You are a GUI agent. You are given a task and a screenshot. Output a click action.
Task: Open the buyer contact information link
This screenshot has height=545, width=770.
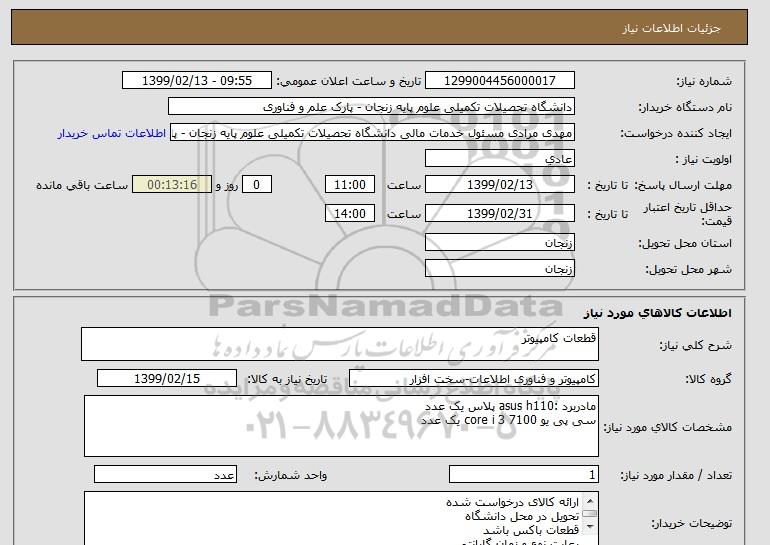point(111,133)
